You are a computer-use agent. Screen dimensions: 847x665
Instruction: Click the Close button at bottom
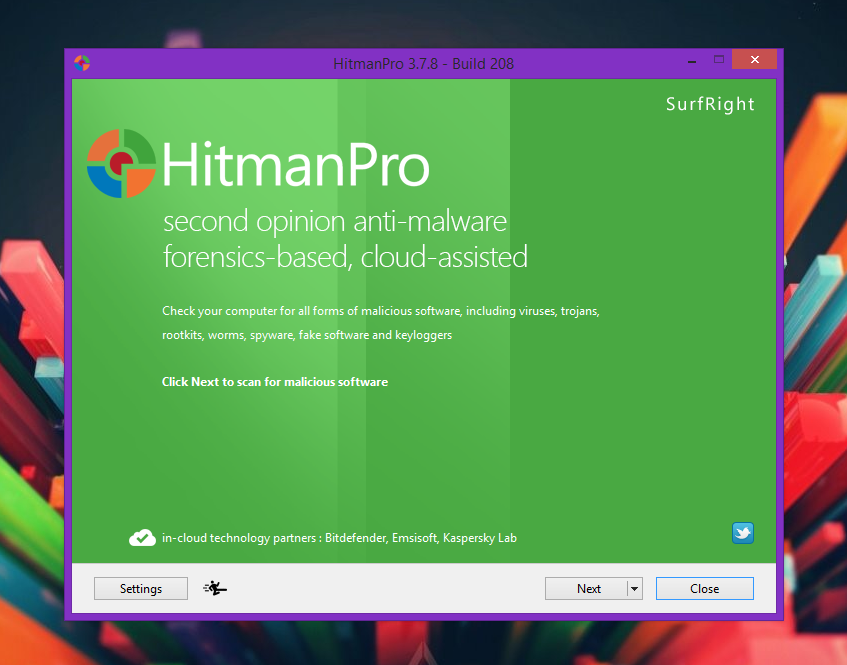pyautogui.click(x=704, y=588)
